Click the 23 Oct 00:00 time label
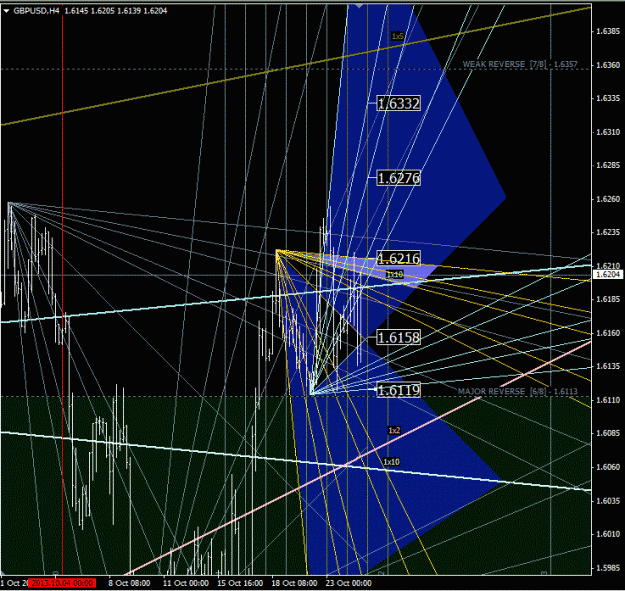The height and width of the screenshot is (591, 625). (x=348, y=583)
